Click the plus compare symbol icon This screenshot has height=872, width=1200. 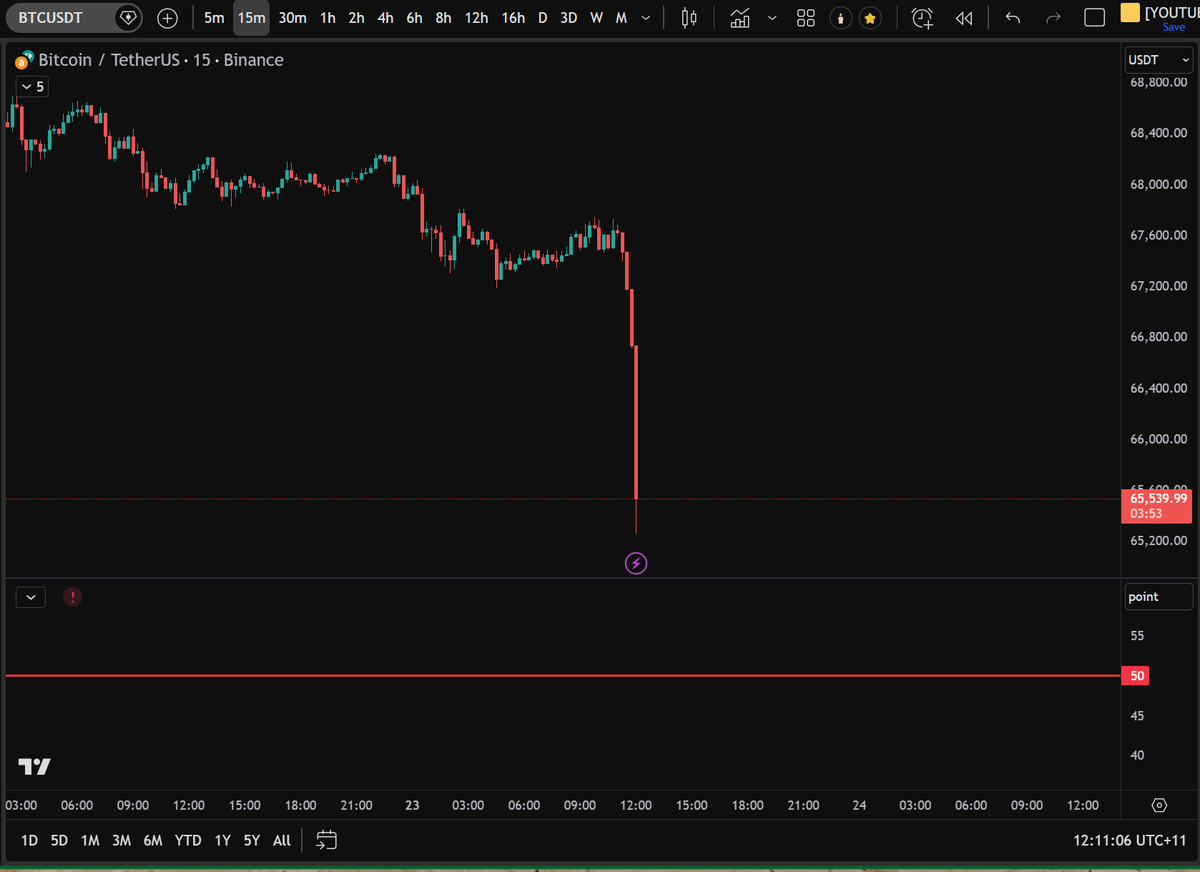coord(168,18)
